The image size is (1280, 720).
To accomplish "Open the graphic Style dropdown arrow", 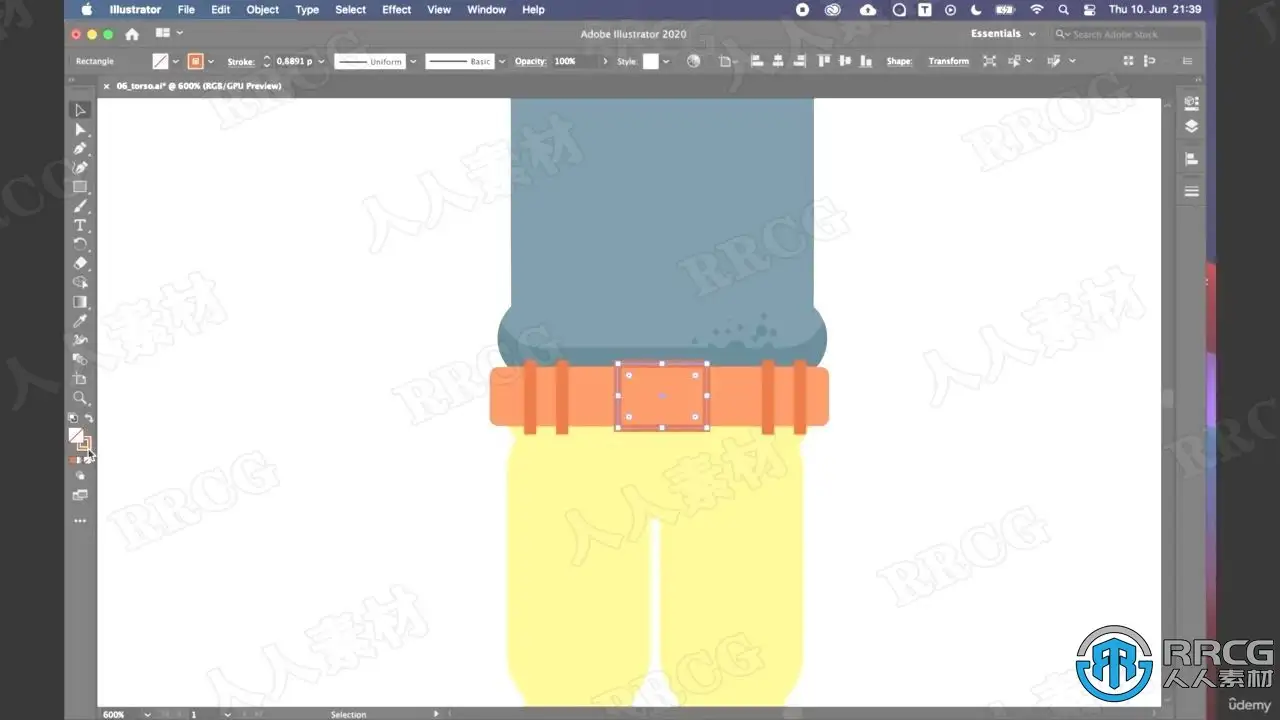I will [x=666, y=61].
